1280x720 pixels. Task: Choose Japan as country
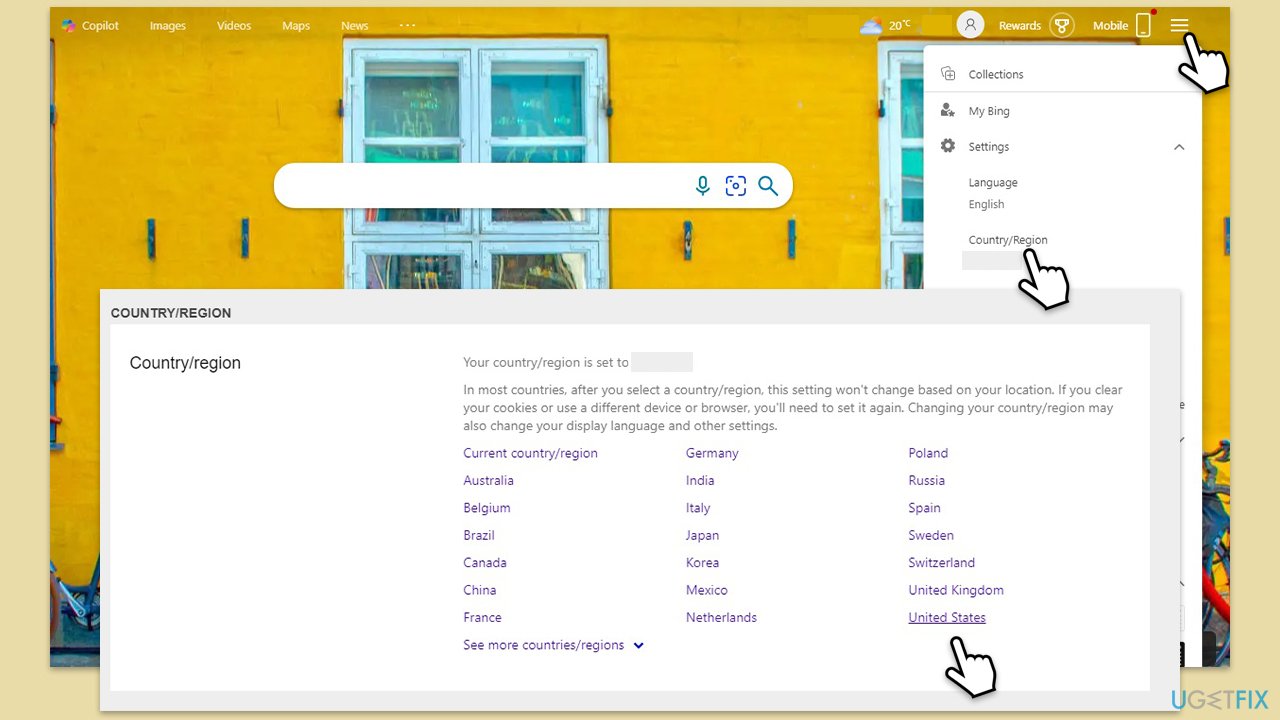(x=702, y=535)
